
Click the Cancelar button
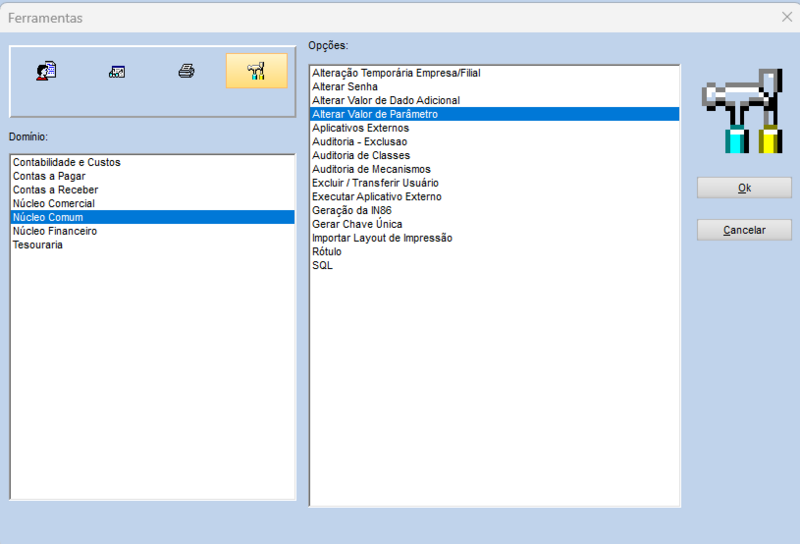coord(744,230)
